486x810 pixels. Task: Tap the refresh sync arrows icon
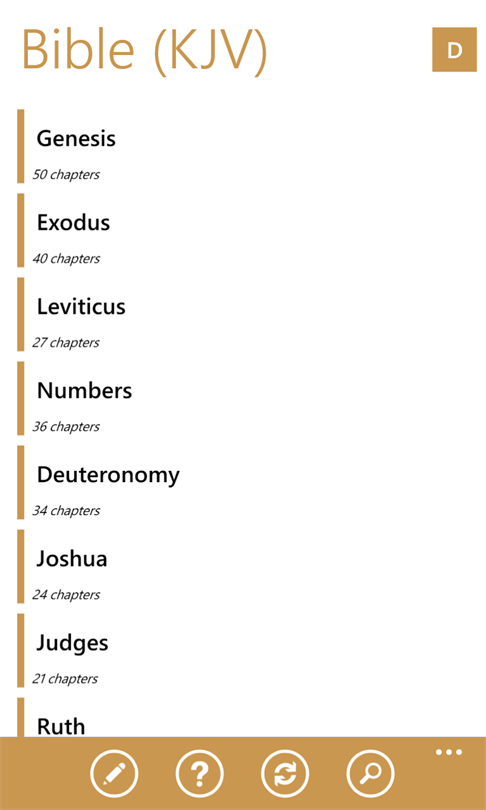285,774
